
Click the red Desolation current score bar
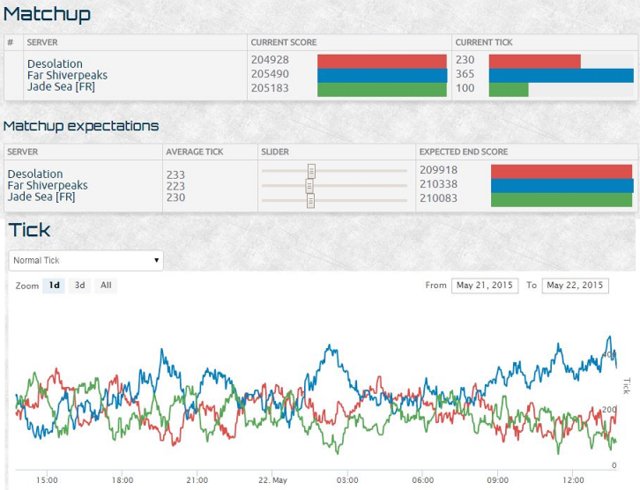(x=381, y=61)
